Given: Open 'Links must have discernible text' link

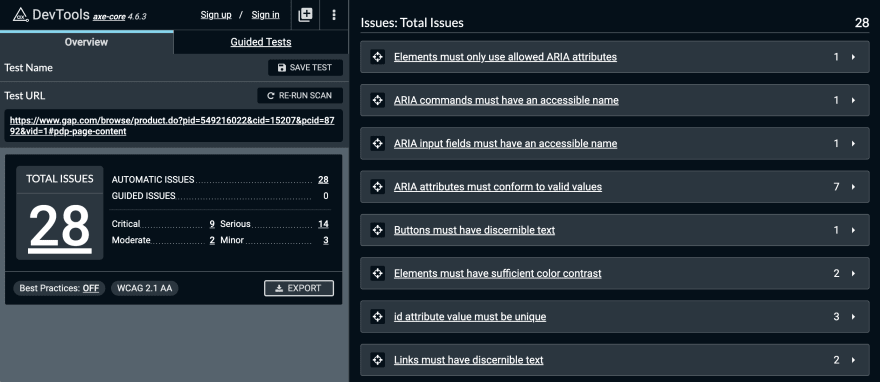Looking at the screenshot, I should (x=469, y=360).
